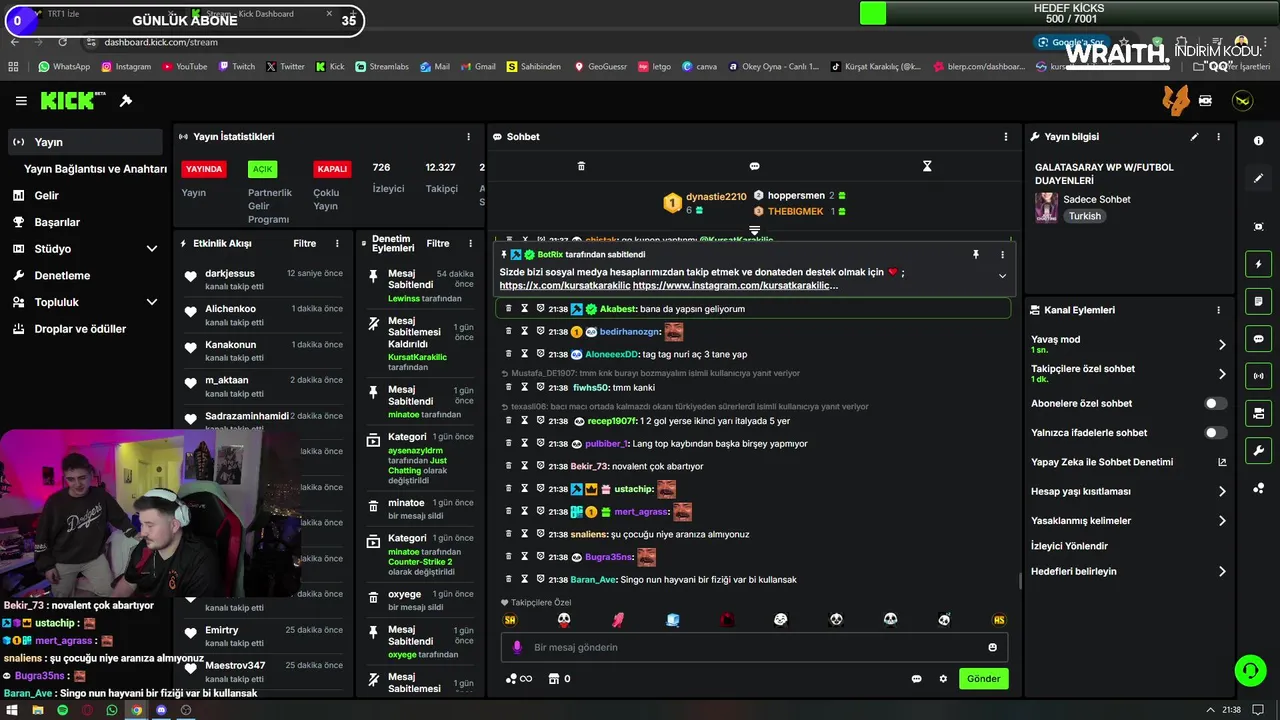Open the x.com/kursatkarakilic link
This screenshot has height=720, width=1280.
pos(564,286)
